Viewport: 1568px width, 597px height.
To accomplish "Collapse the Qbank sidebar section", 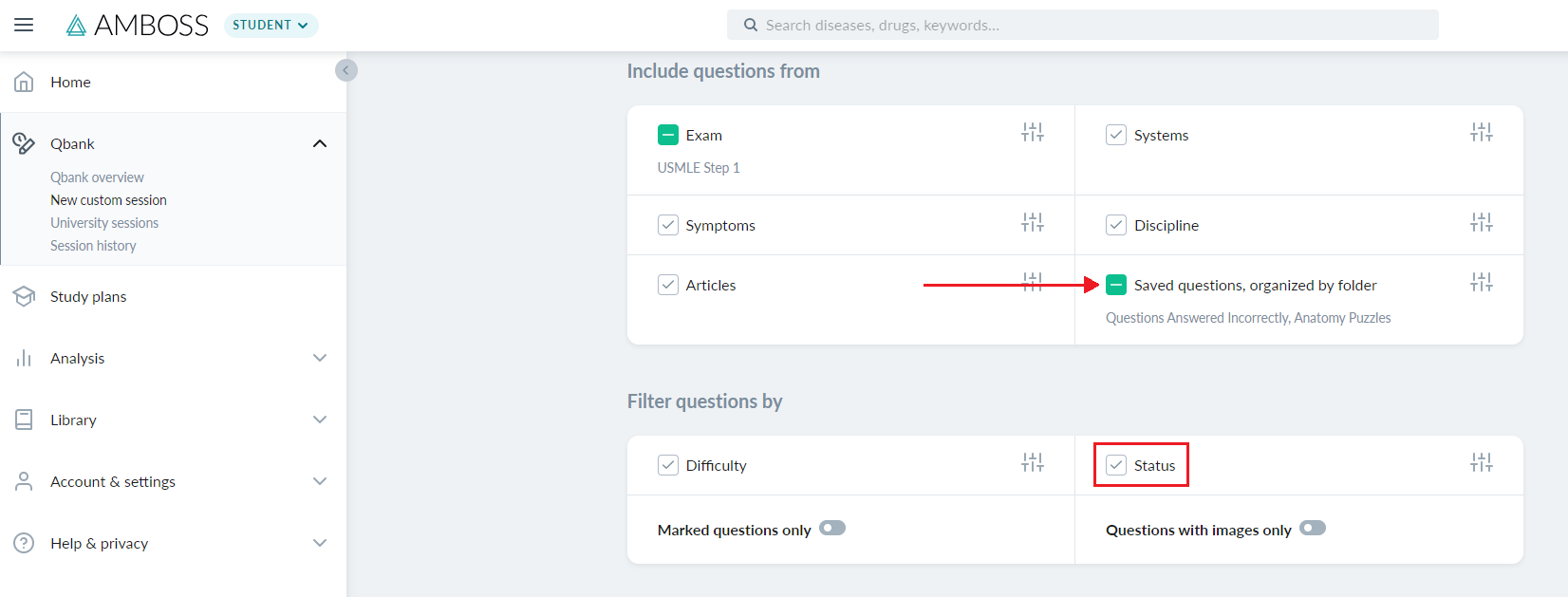I will click(x=320, y=143).
